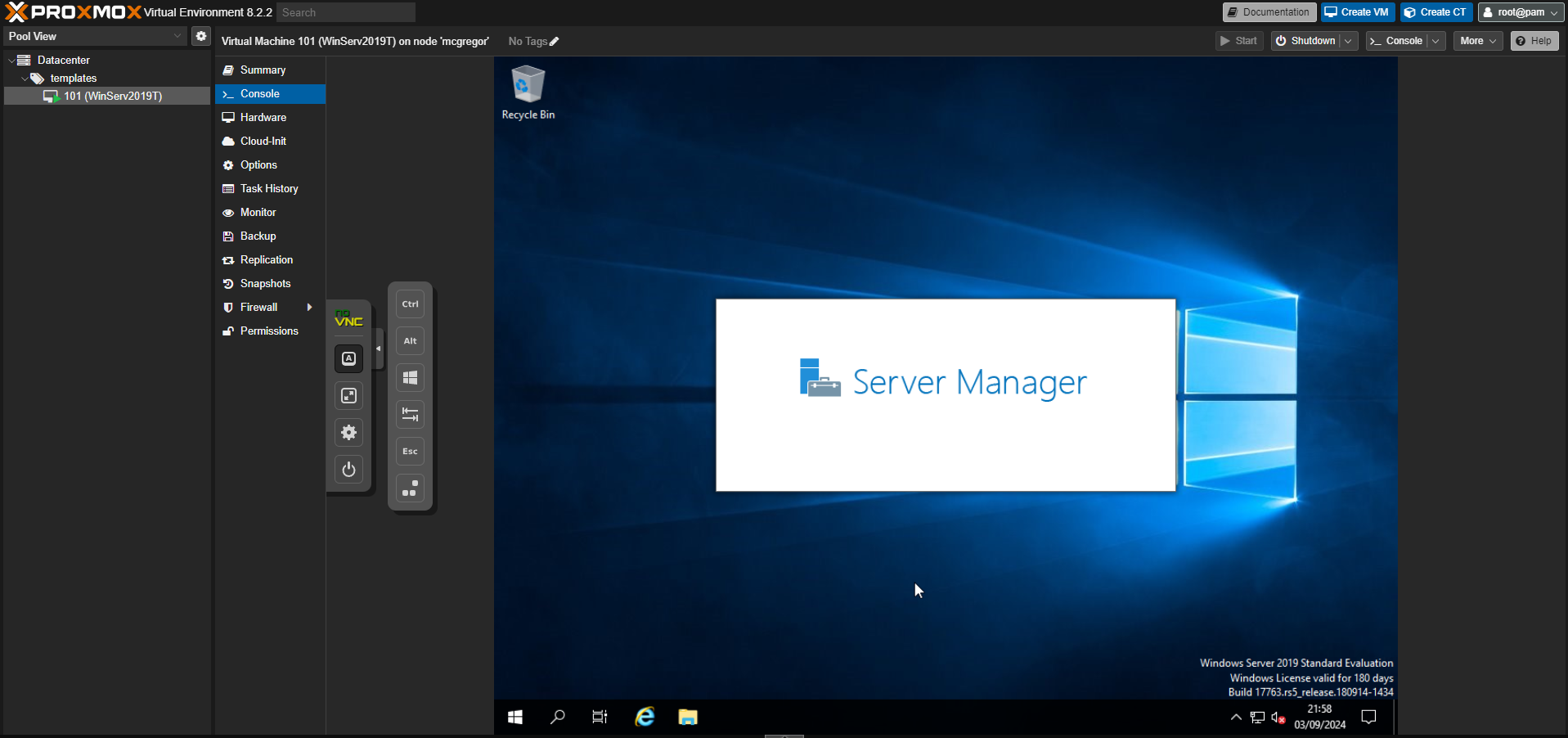1568x738 pixels.
Task: Launch Internet Explorer from VM taskbar
Action: click(645, 718)
